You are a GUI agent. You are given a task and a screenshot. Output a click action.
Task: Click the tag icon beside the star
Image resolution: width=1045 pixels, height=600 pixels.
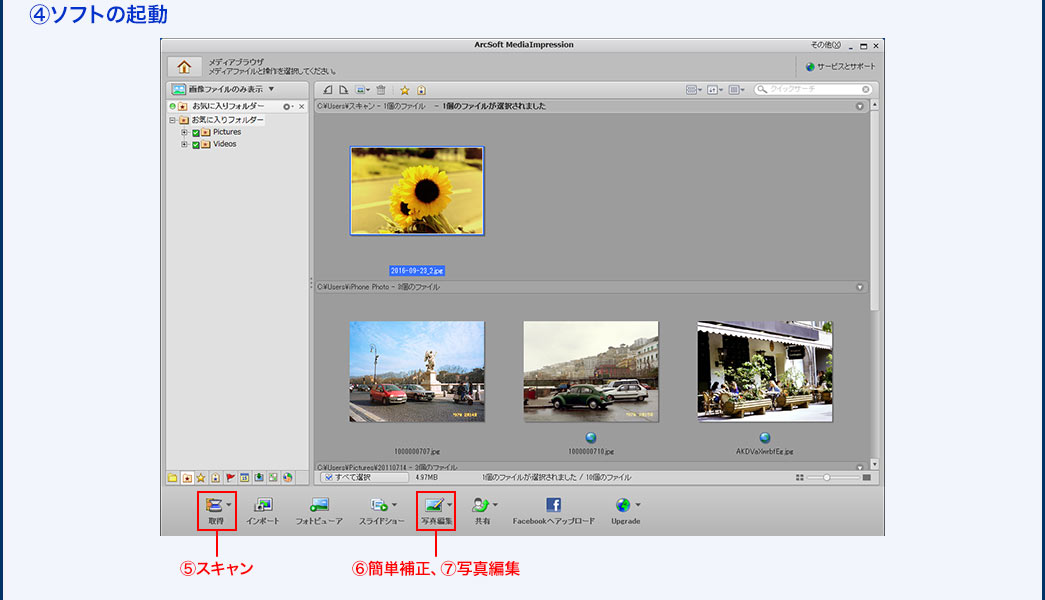pyautogui.click(x=421, y=90)
